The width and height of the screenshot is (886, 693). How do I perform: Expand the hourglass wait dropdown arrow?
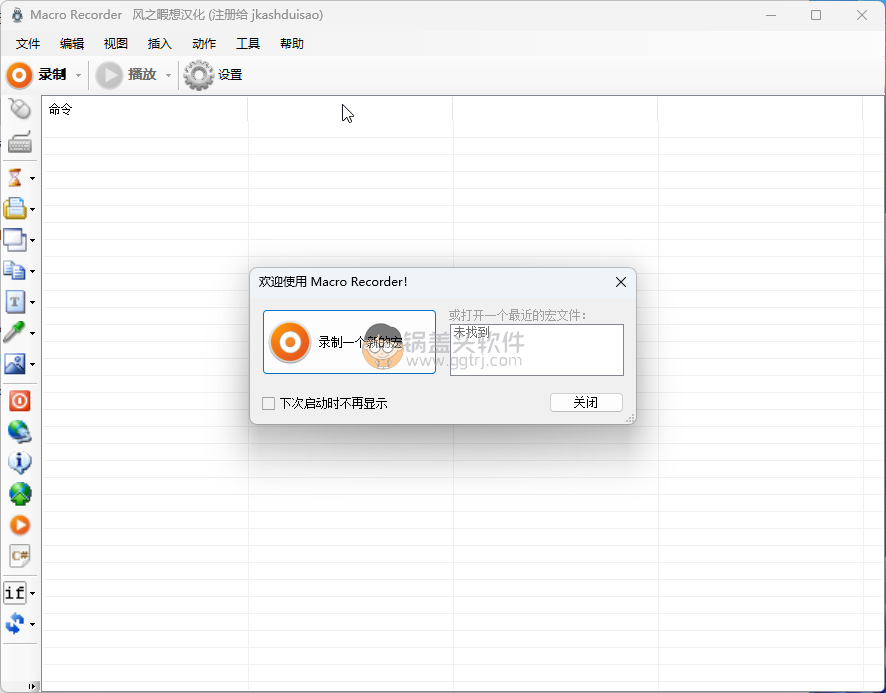click(x=33, y=179)
